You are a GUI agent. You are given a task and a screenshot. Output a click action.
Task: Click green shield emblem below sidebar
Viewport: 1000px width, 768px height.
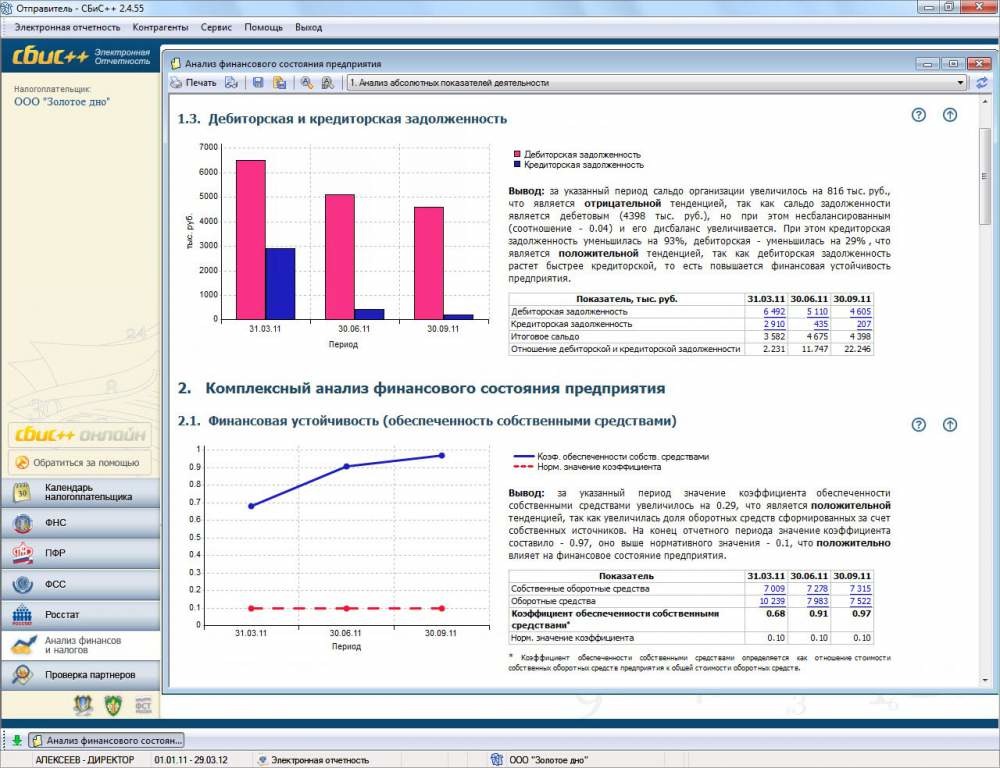114,705
